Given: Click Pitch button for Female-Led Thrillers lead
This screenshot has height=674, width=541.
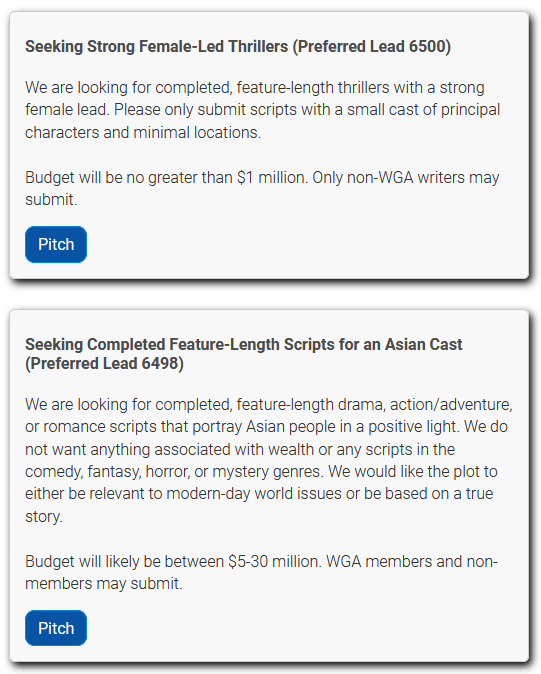Looking at the screenshot, I should pyautogui.click(x=56, y=244).
